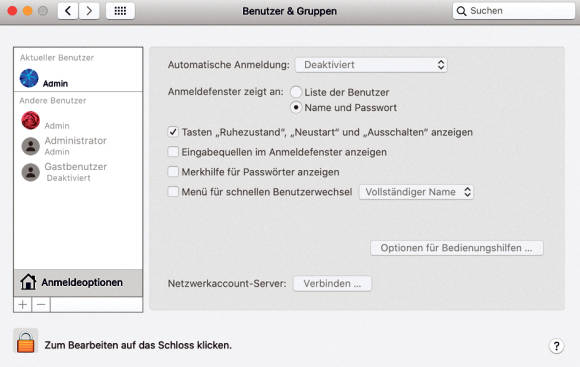The height and width of the screenshot is (367, 580).
Task: Click the orange lock icon to unlock
Action: pyautogui.click(x=26, y=342)
